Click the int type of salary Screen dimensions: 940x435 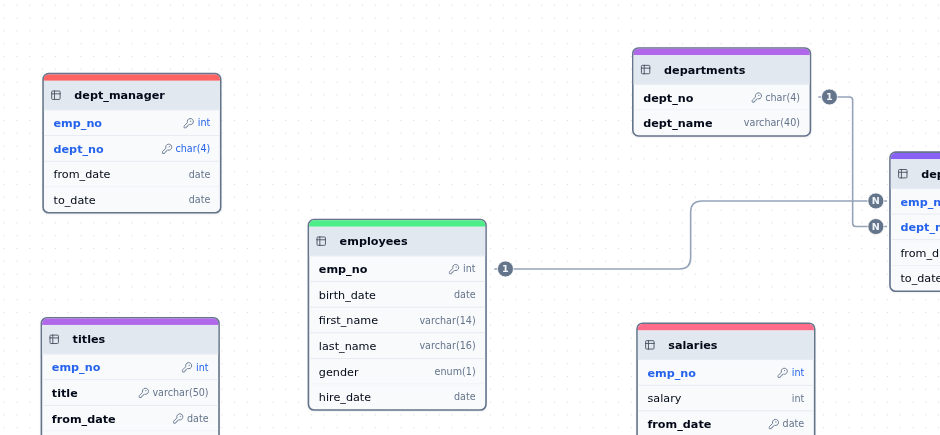tap(797, 398)
